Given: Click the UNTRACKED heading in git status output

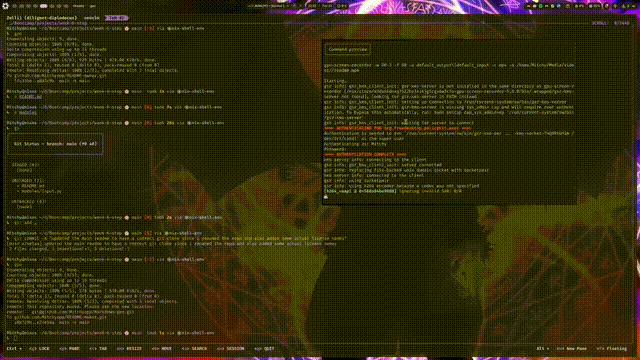Looking at the screenshot, I should pos(29,202).
